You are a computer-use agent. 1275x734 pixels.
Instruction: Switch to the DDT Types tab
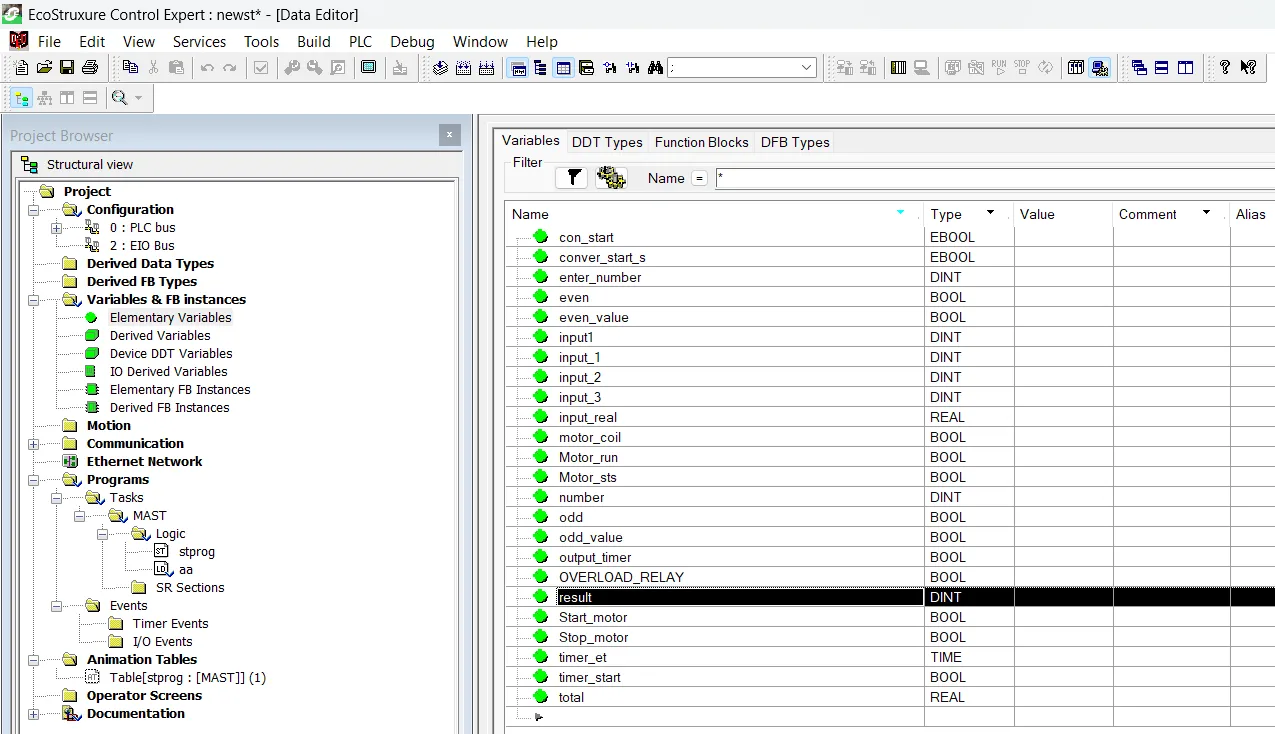(x=607, y=142)
